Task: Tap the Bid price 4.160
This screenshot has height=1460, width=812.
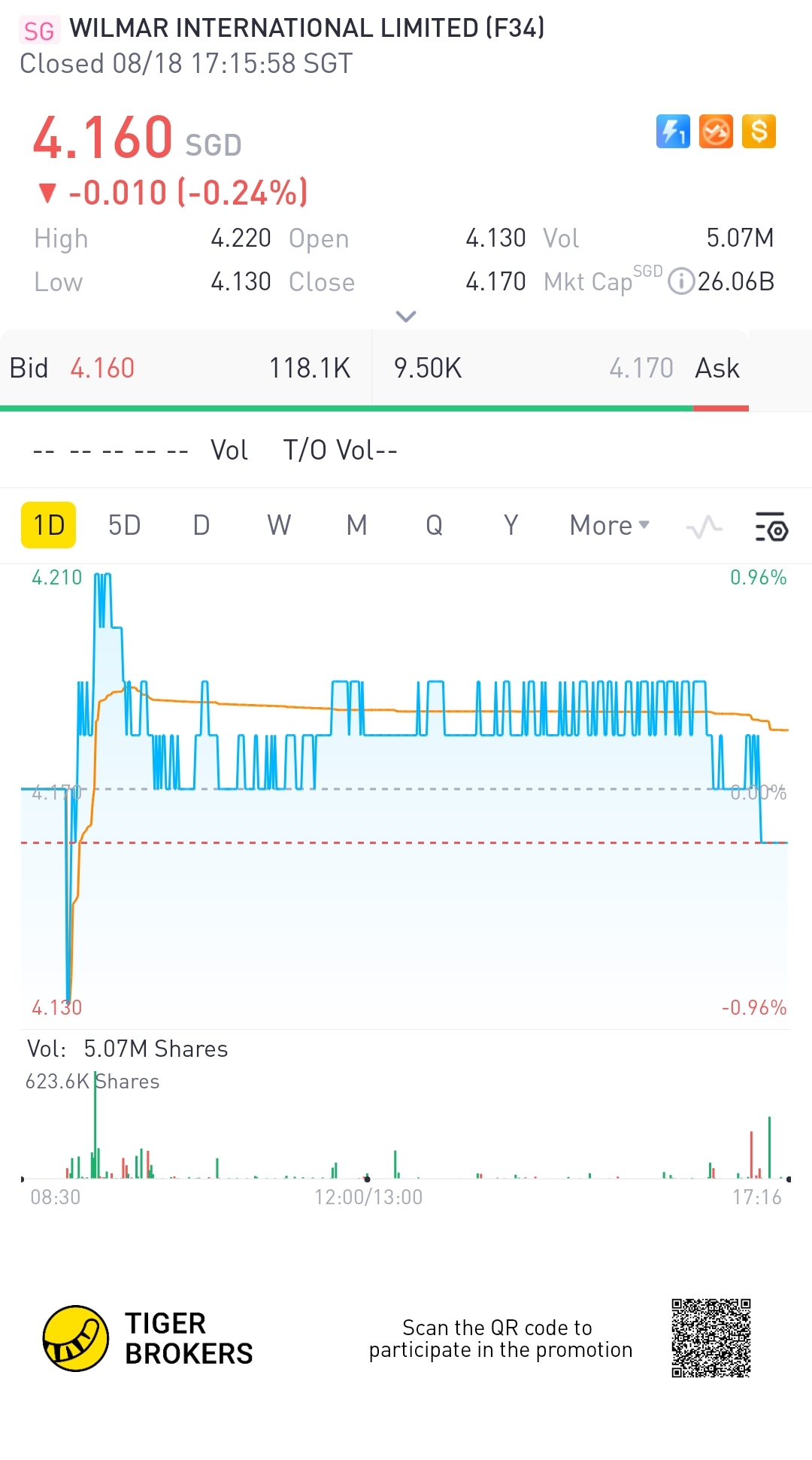Action: click(x=102, y=369)
